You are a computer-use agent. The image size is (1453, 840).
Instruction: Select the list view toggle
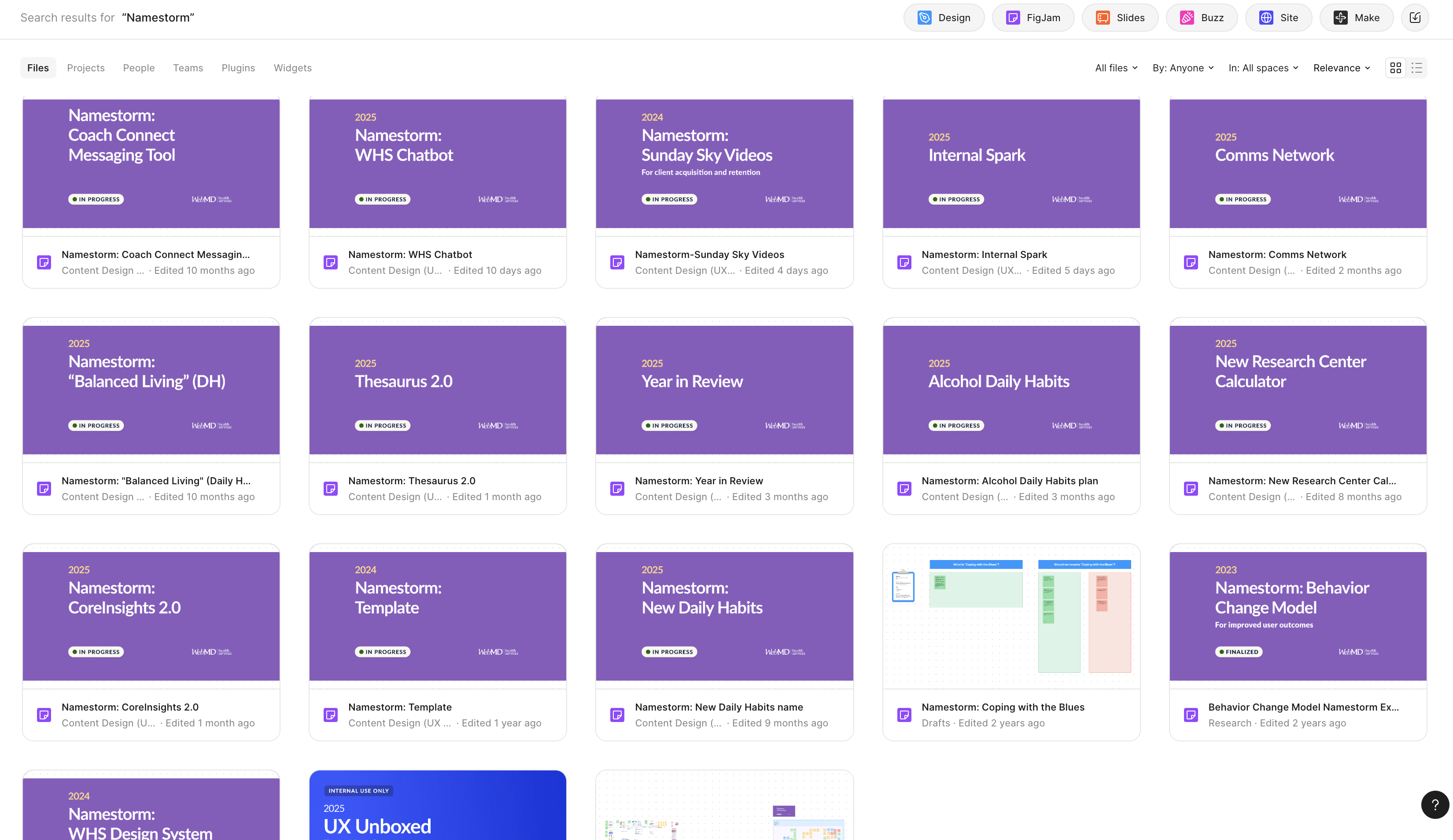(1417, 68)
